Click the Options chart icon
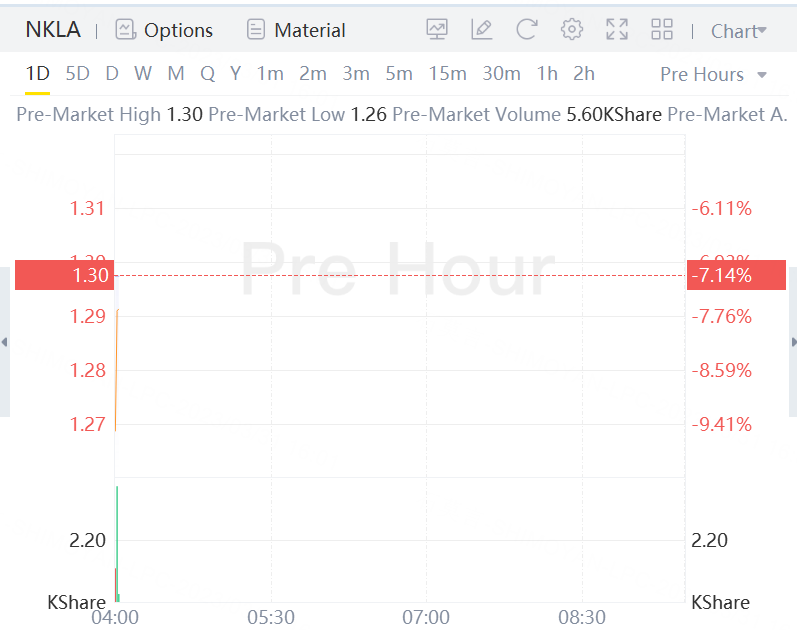Image resolution: width=797 pixels, height=630 pixels. (125, 30)
